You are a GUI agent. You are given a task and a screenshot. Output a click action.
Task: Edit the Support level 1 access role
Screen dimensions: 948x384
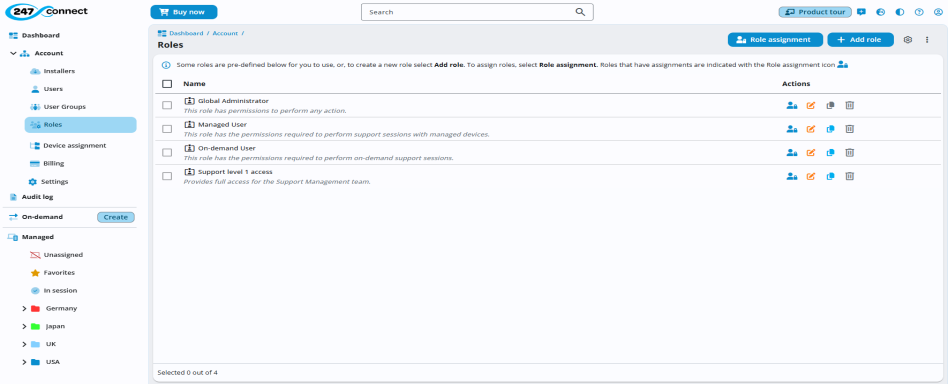tap(811, 176)
